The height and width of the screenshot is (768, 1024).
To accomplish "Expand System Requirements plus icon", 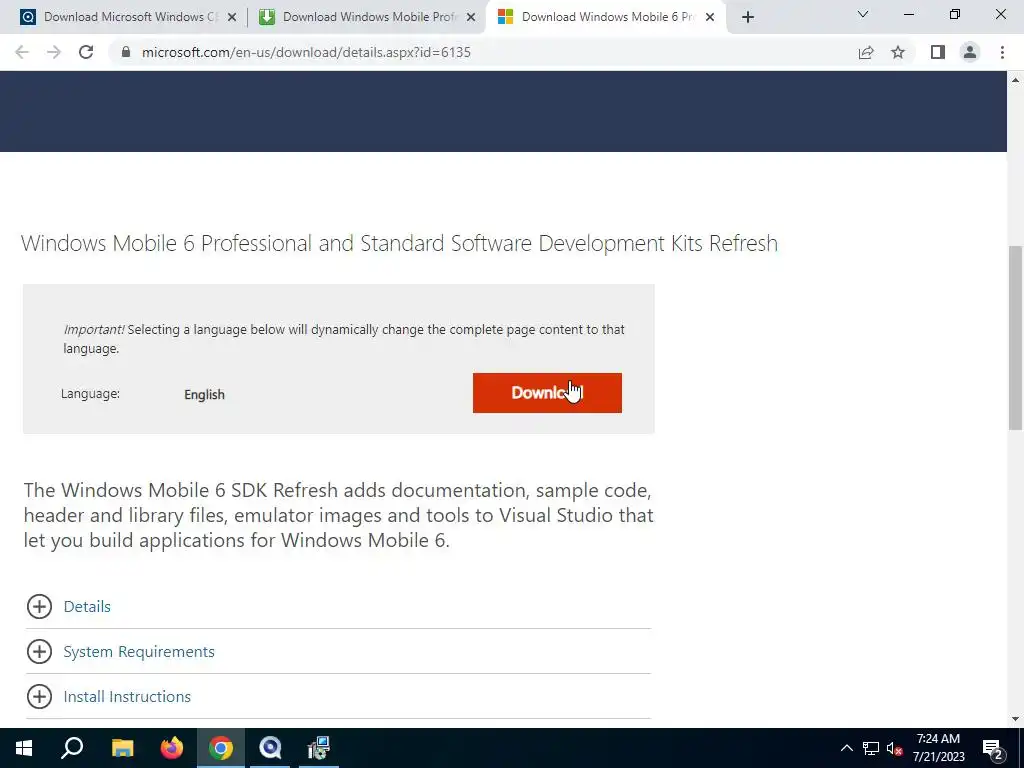I will (x=39, y=651).
